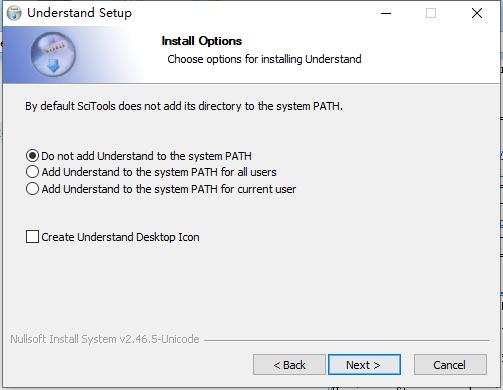
Task: Tick the Create Understand Desktop Icon box
Action: tap(32, 237)
